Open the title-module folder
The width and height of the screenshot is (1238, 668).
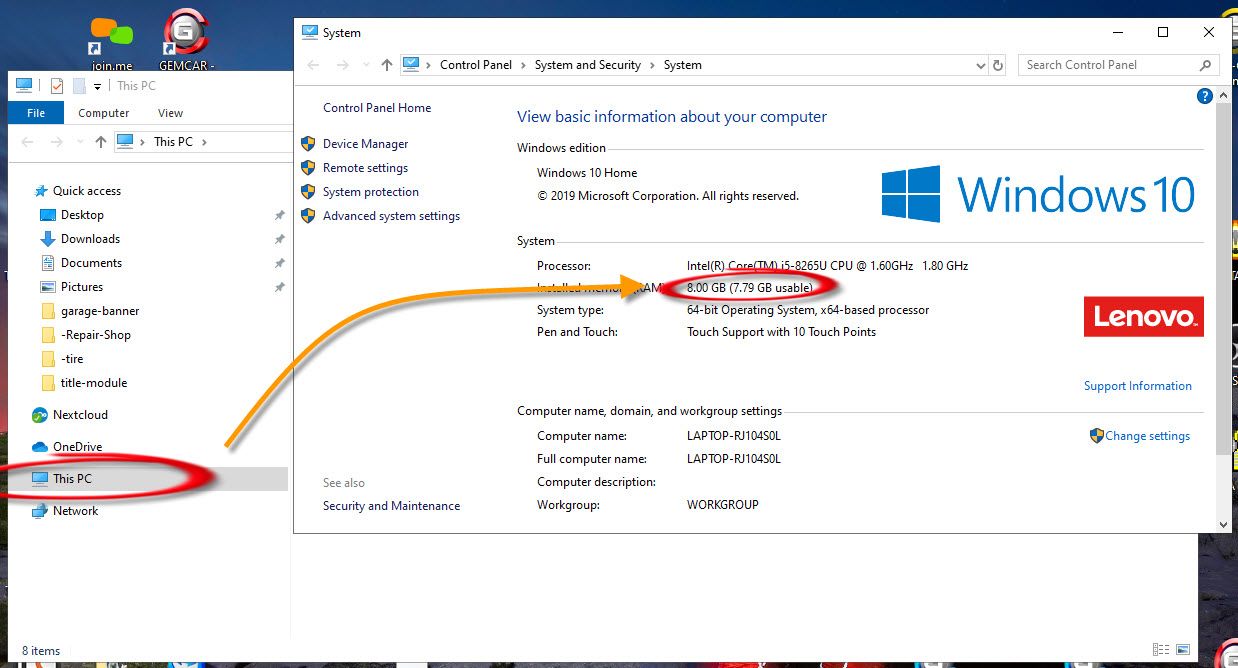coord(94,383)
